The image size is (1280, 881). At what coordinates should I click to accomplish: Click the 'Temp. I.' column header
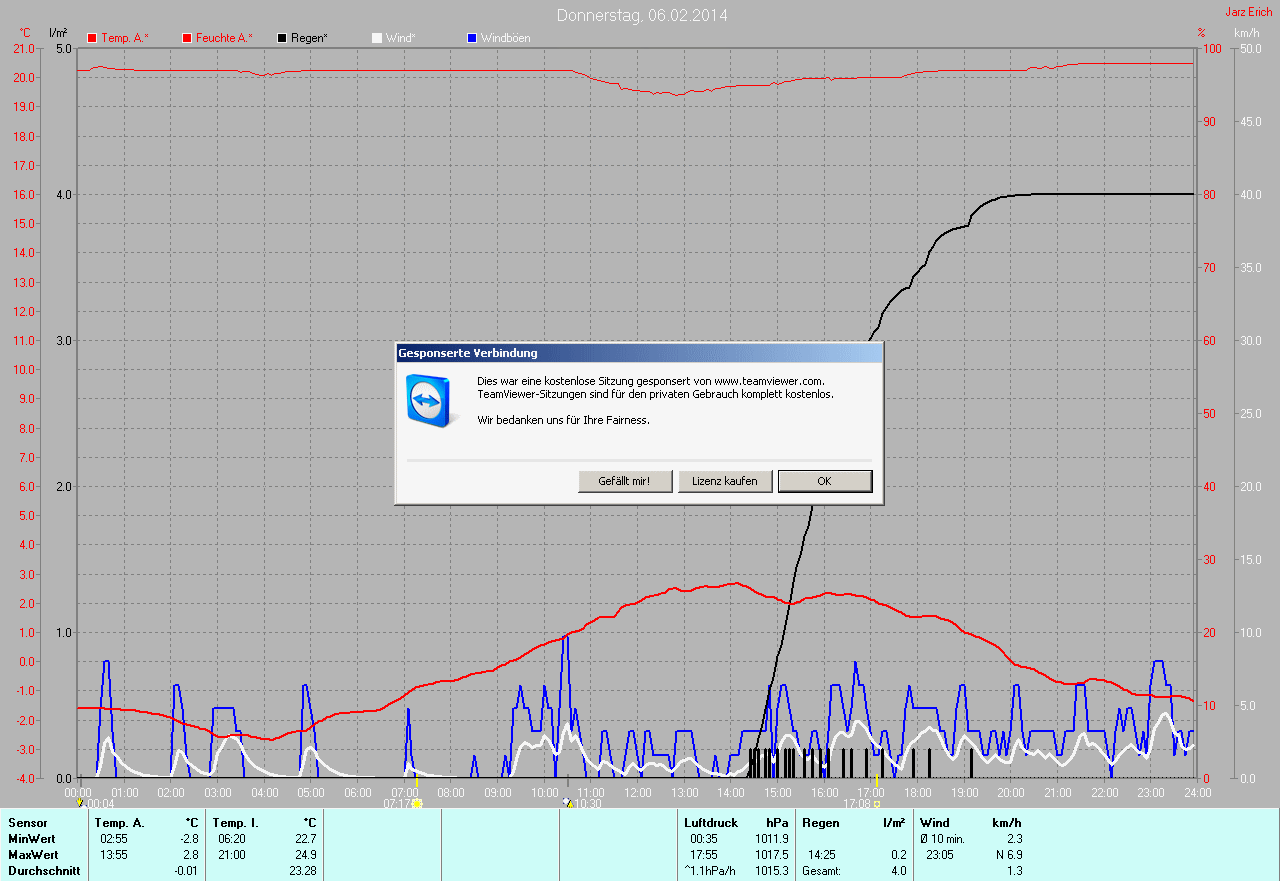[236, 823]
